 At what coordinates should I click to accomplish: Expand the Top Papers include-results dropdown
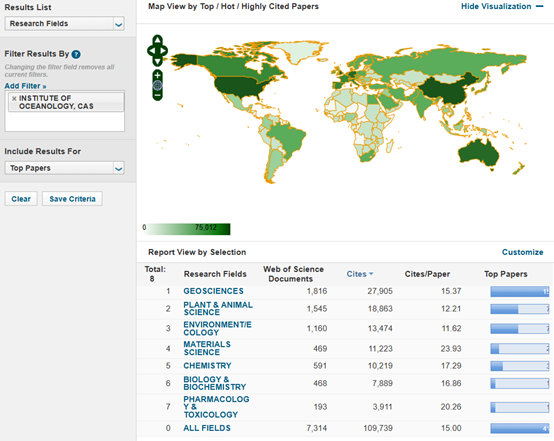[x=64, y=168]
